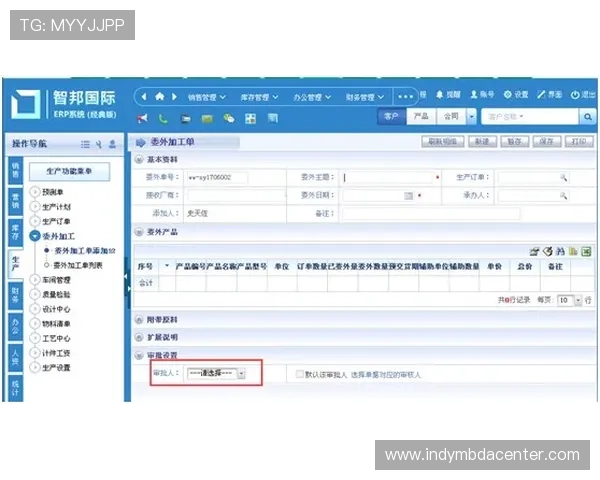Expand 扩展说明 section
Viewport: 600px width, 480px height.
point(139,337)
